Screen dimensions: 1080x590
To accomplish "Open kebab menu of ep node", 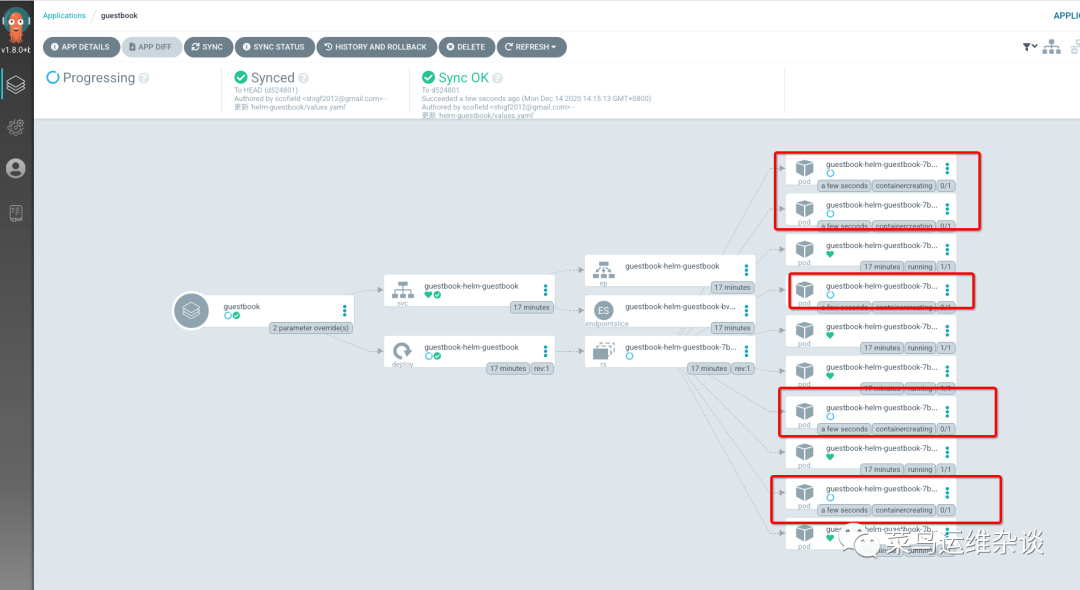I will [x=746, y=270].
